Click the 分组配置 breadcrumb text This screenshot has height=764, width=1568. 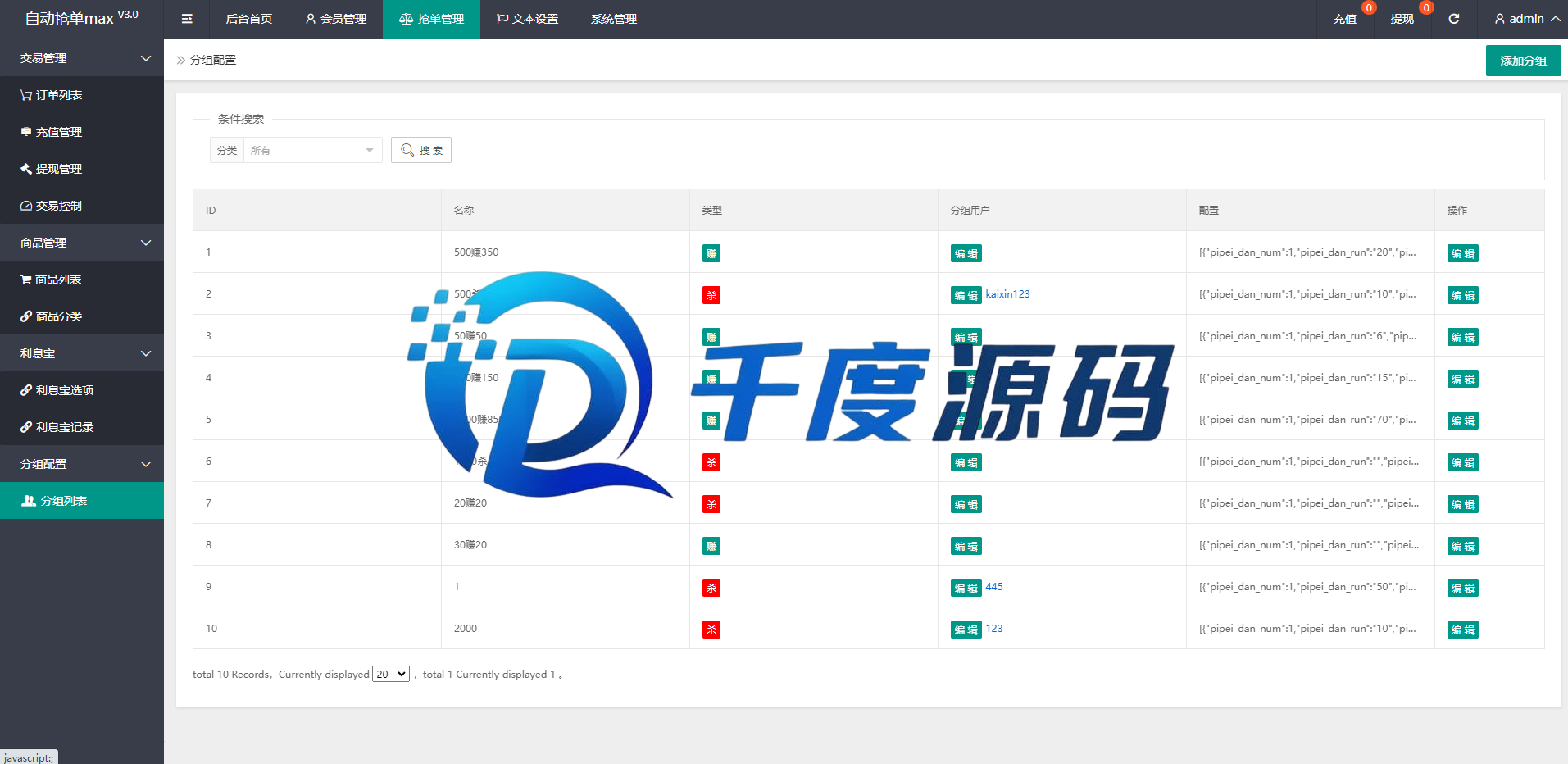[213, 60]
